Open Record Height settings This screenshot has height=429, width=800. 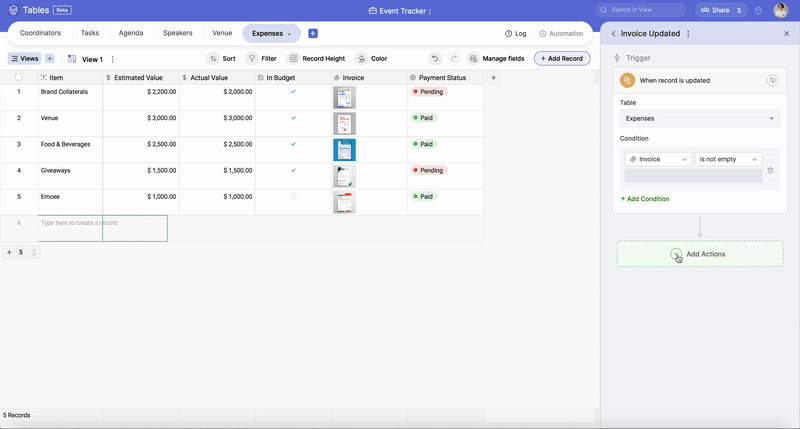coord(316,59)
